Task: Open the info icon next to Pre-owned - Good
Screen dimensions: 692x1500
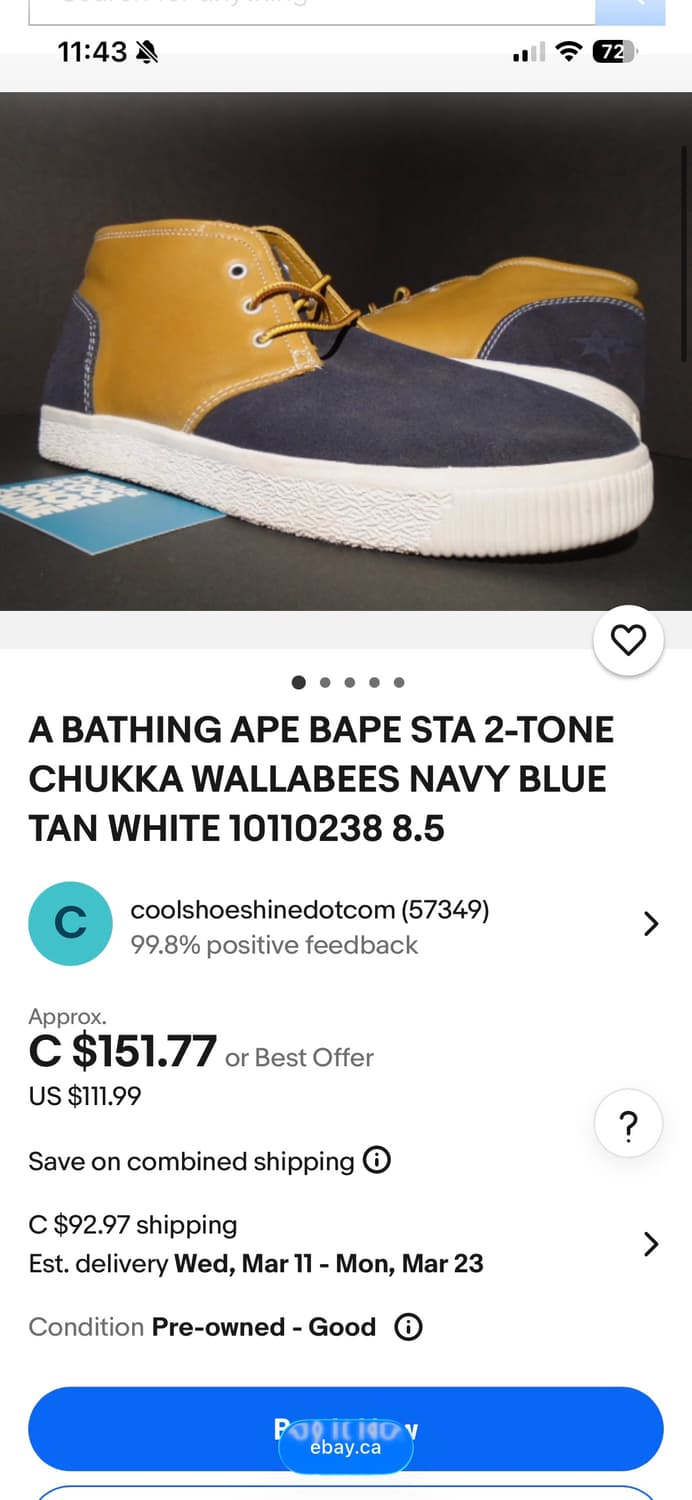Action: [x=408, y=1327]
